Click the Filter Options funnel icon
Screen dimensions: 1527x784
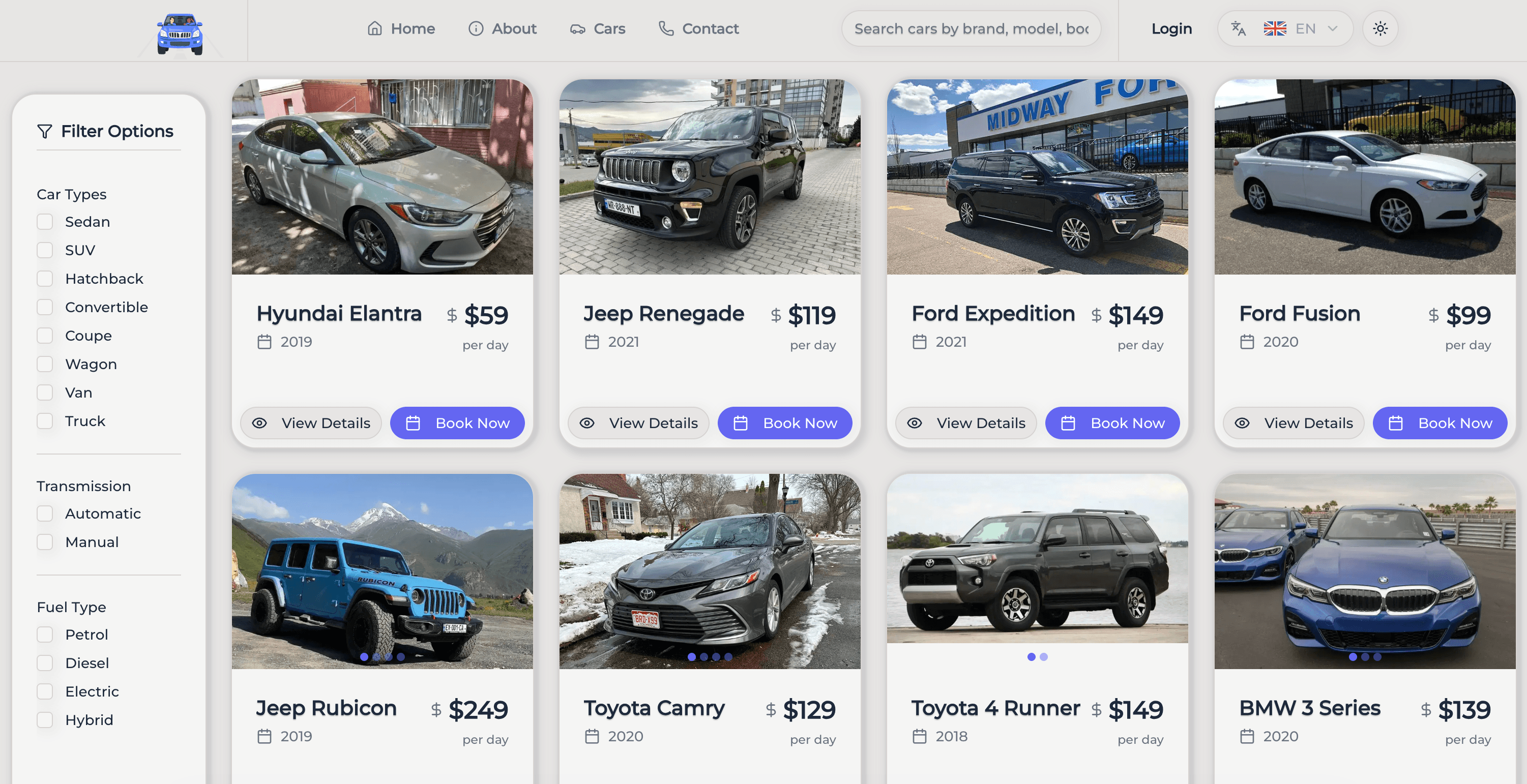click(x=44, y=131)
